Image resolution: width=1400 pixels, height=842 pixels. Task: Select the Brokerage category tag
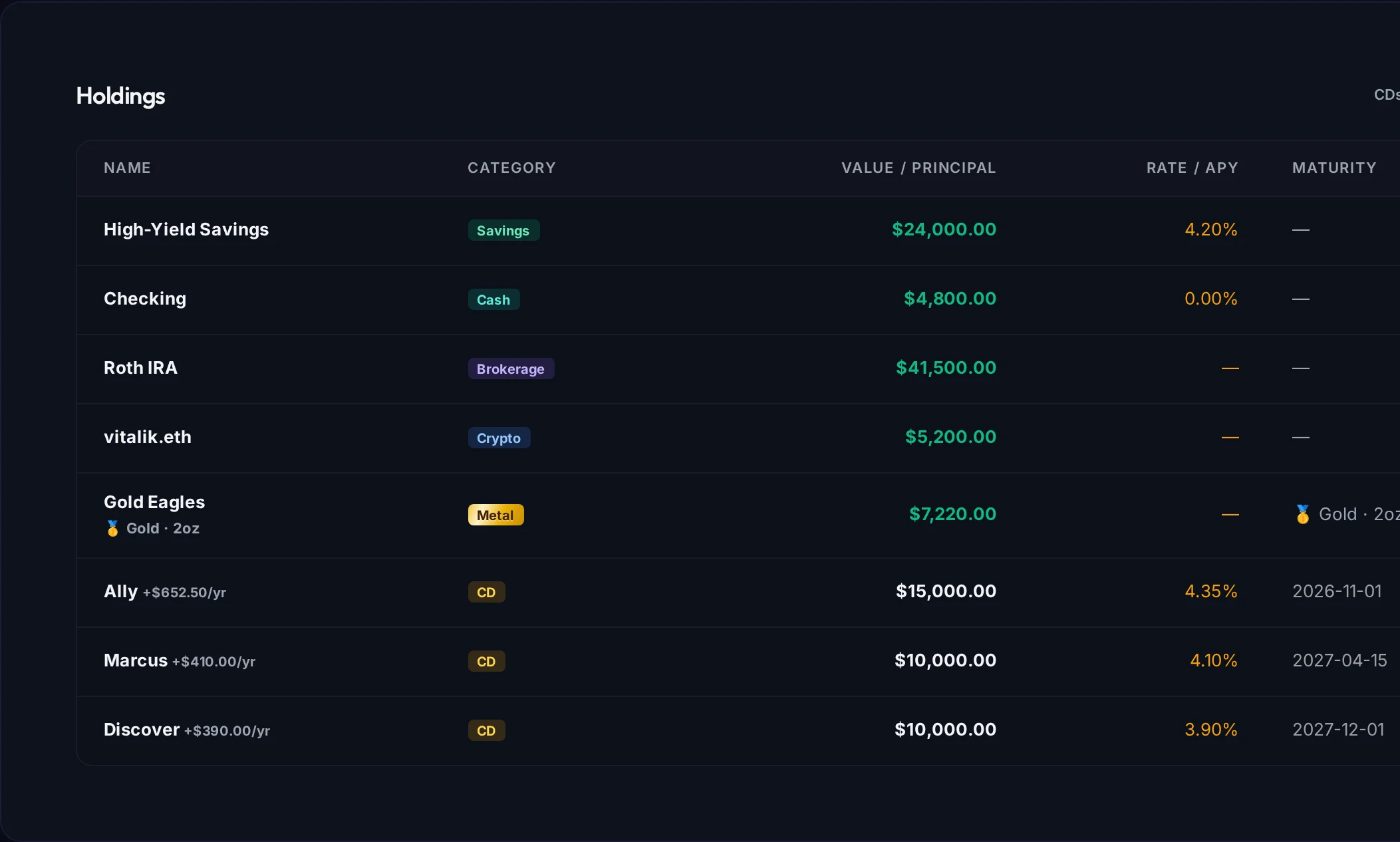click(x=511, y=368)
